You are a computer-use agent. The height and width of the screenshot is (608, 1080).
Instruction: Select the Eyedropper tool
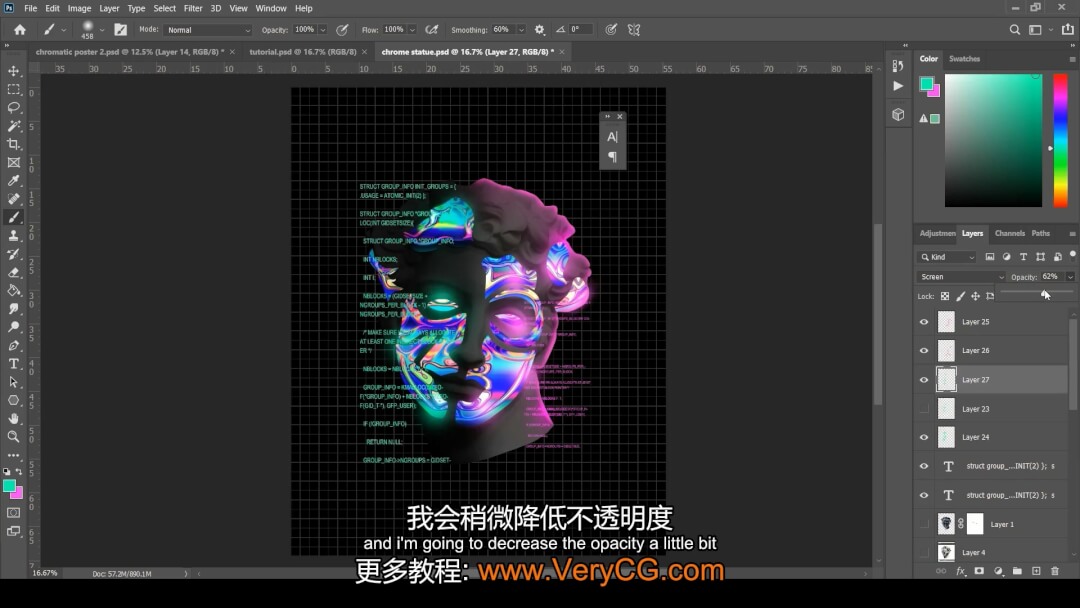[x=13, y=180]
